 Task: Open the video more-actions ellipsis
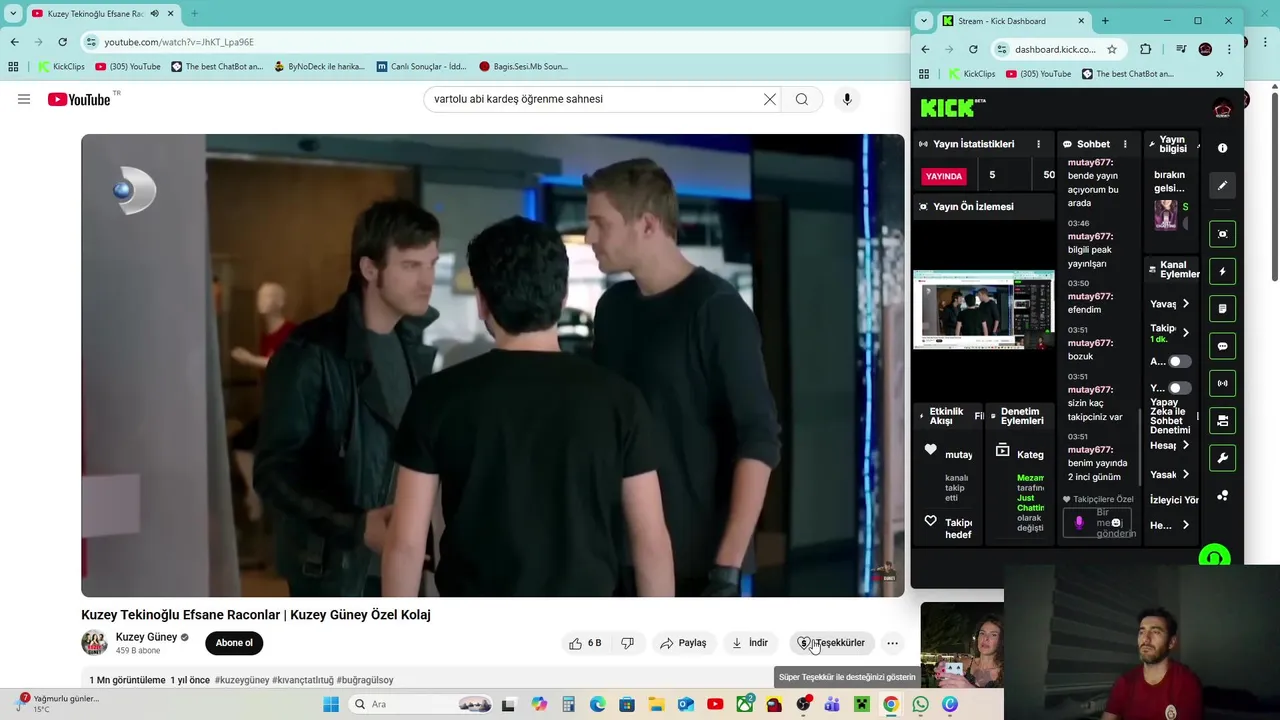pos(892,643)
